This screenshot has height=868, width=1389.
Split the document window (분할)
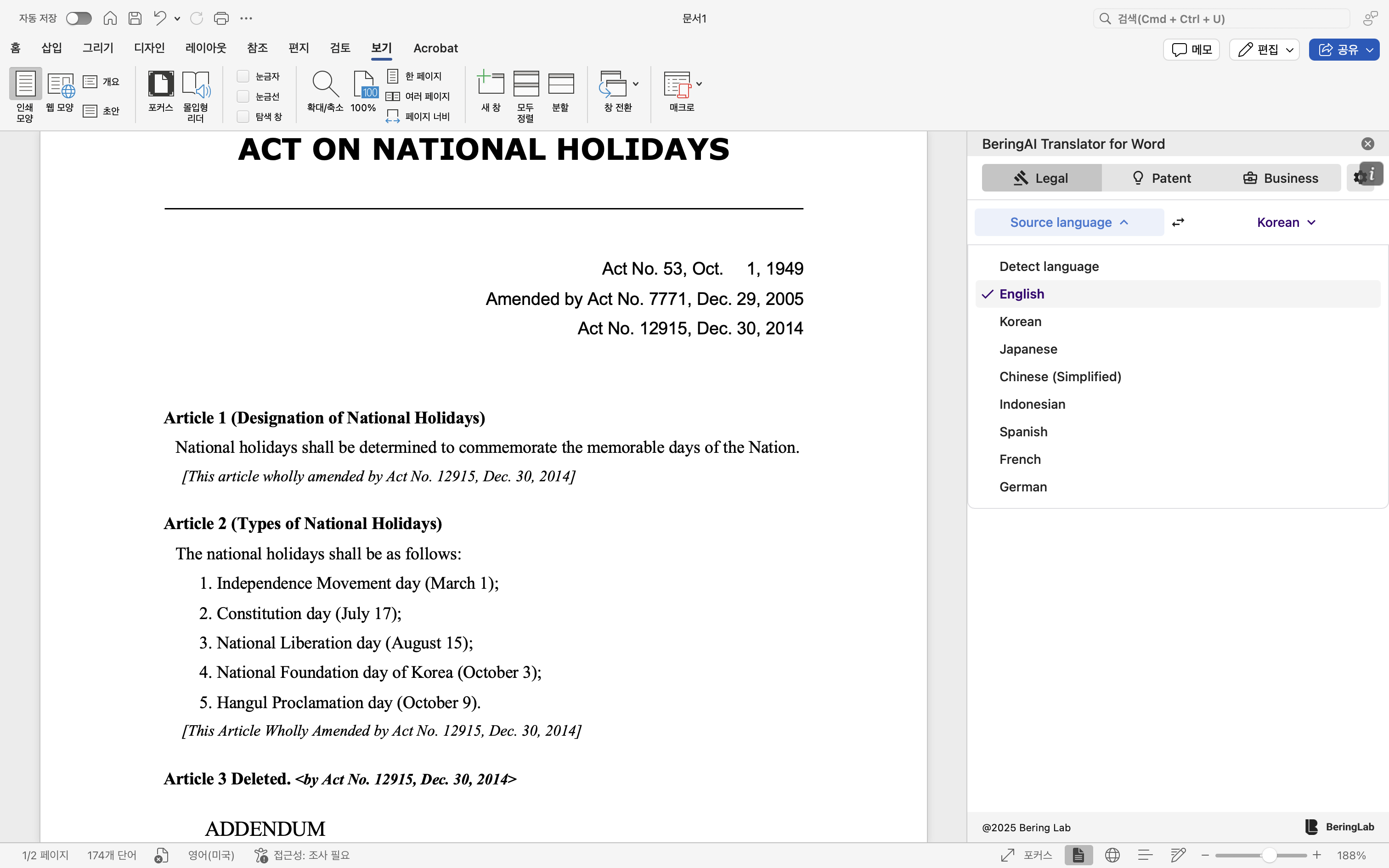click(561, 92)
